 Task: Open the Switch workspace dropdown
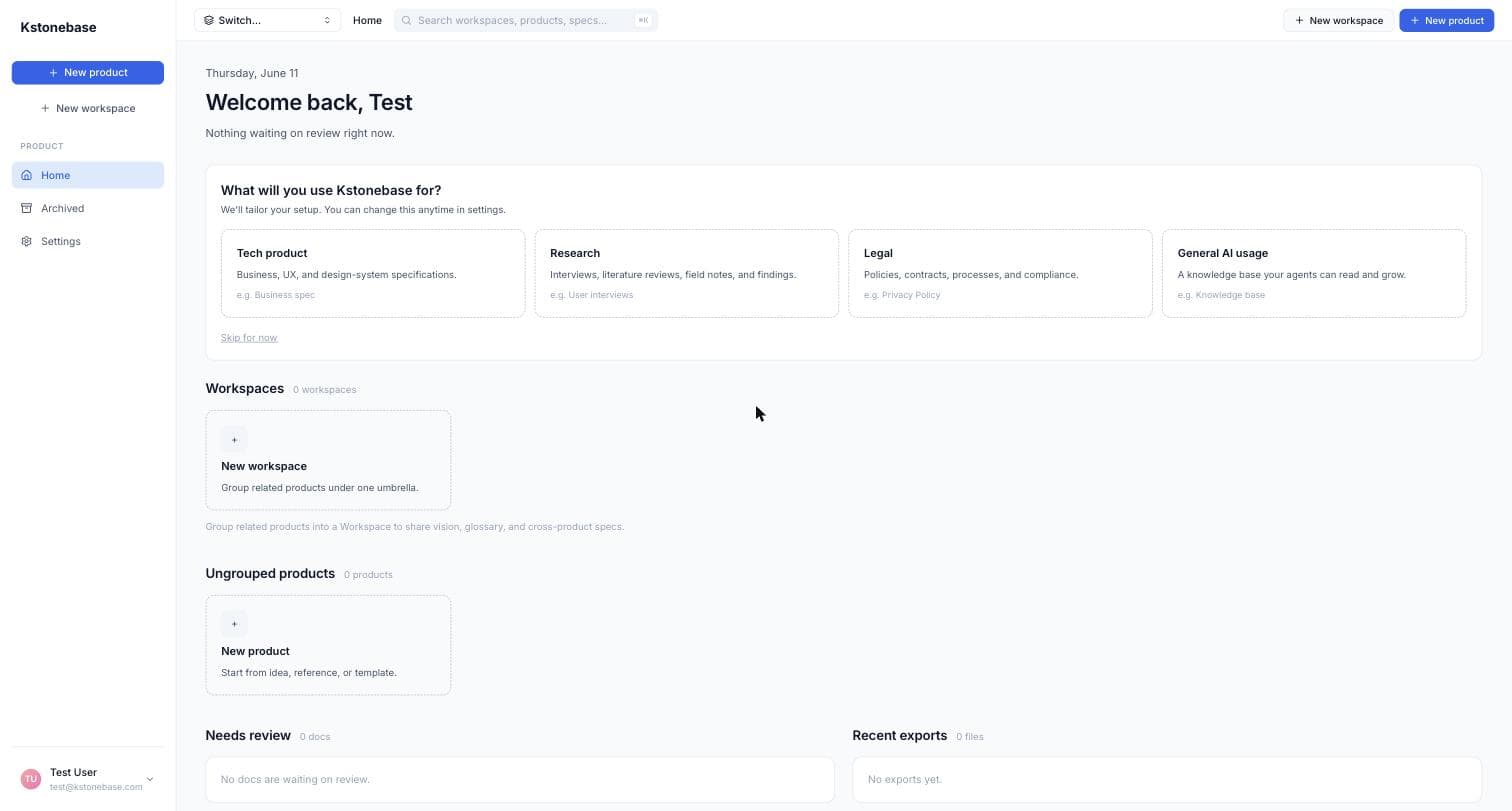(x=267, y=20)
